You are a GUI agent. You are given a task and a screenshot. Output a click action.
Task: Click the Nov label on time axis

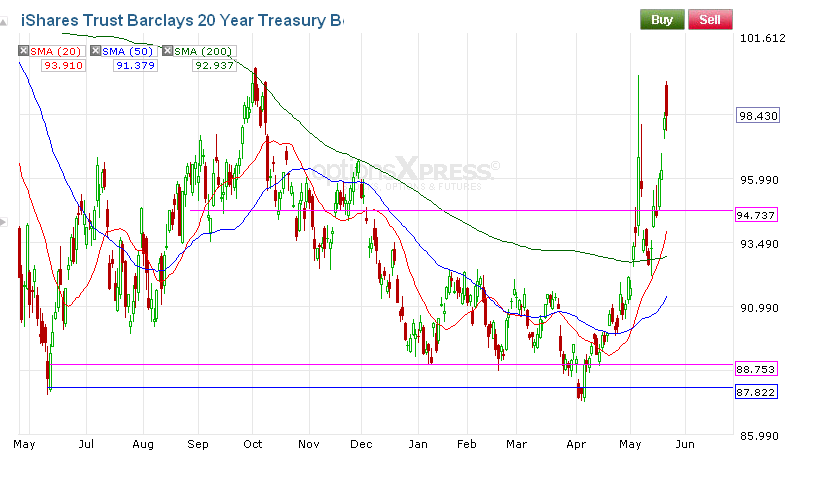pyautogui.click(x=309, y=444)
